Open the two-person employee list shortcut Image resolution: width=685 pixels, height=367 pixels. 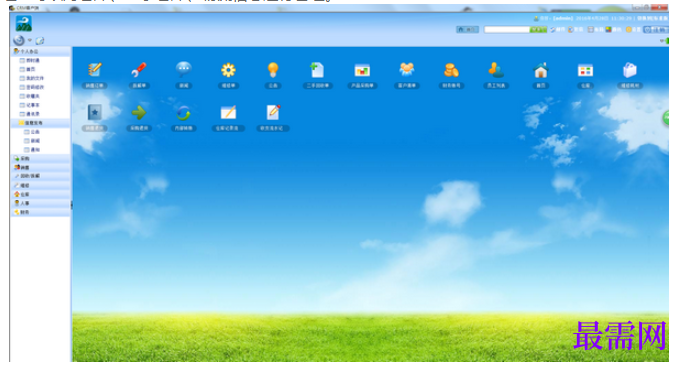point(496,70)
